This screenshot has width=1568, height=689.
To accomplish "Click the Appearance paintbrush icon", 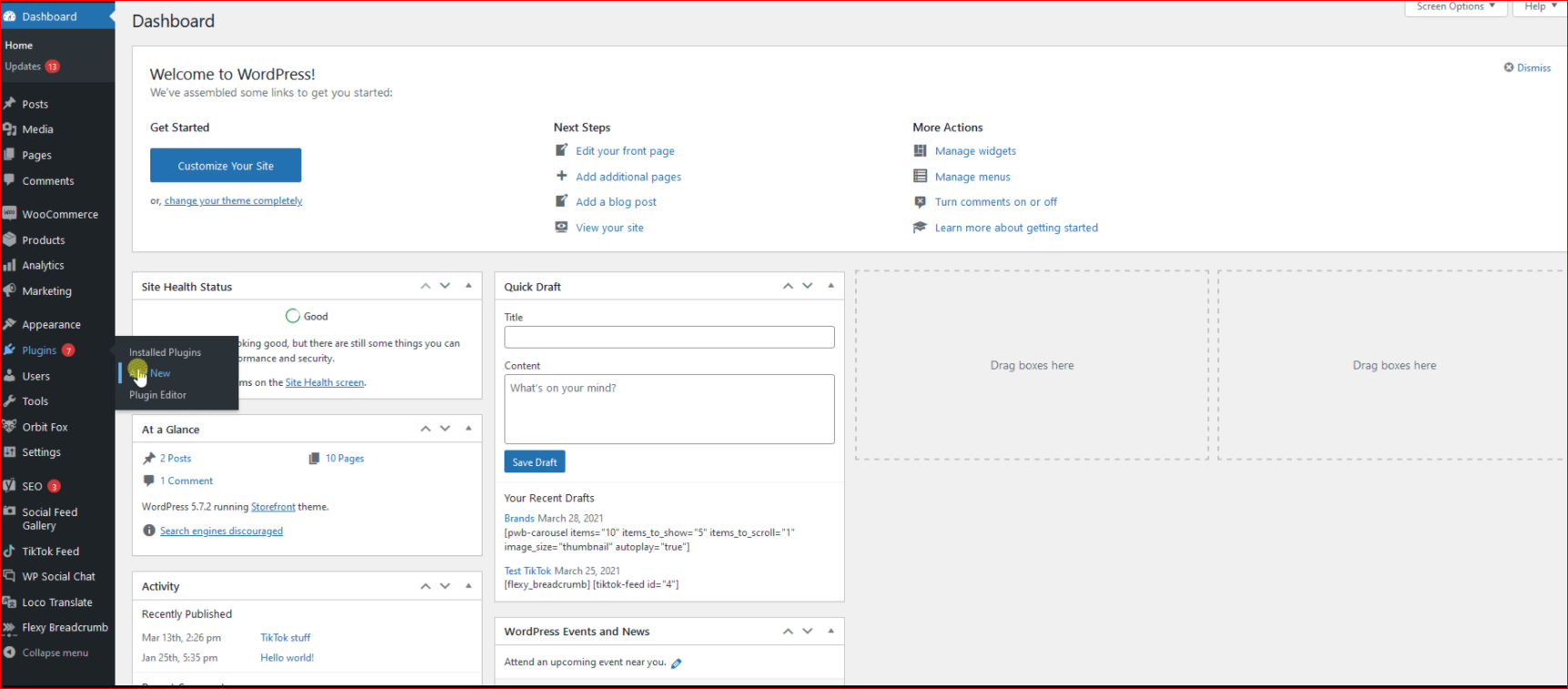I will point(10,324).
